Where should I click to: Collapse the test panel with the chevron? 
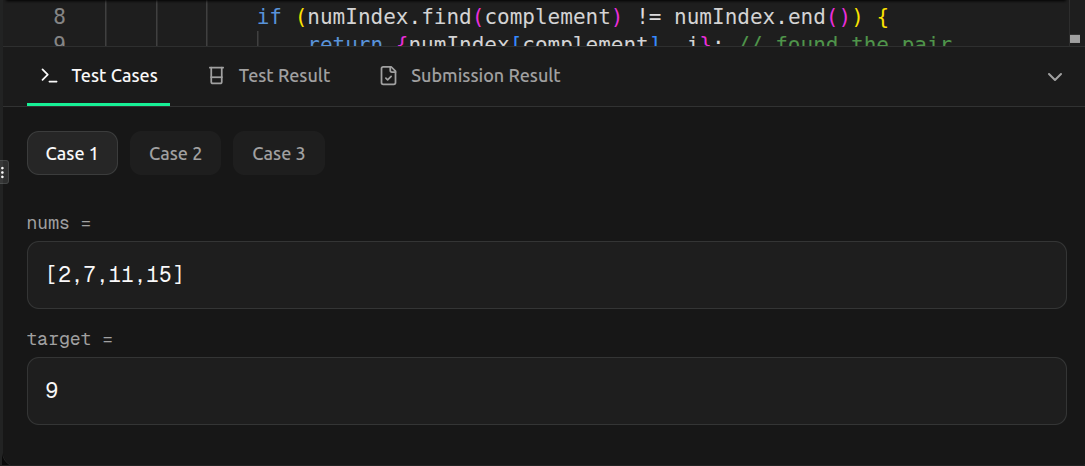pos(1055,77)
